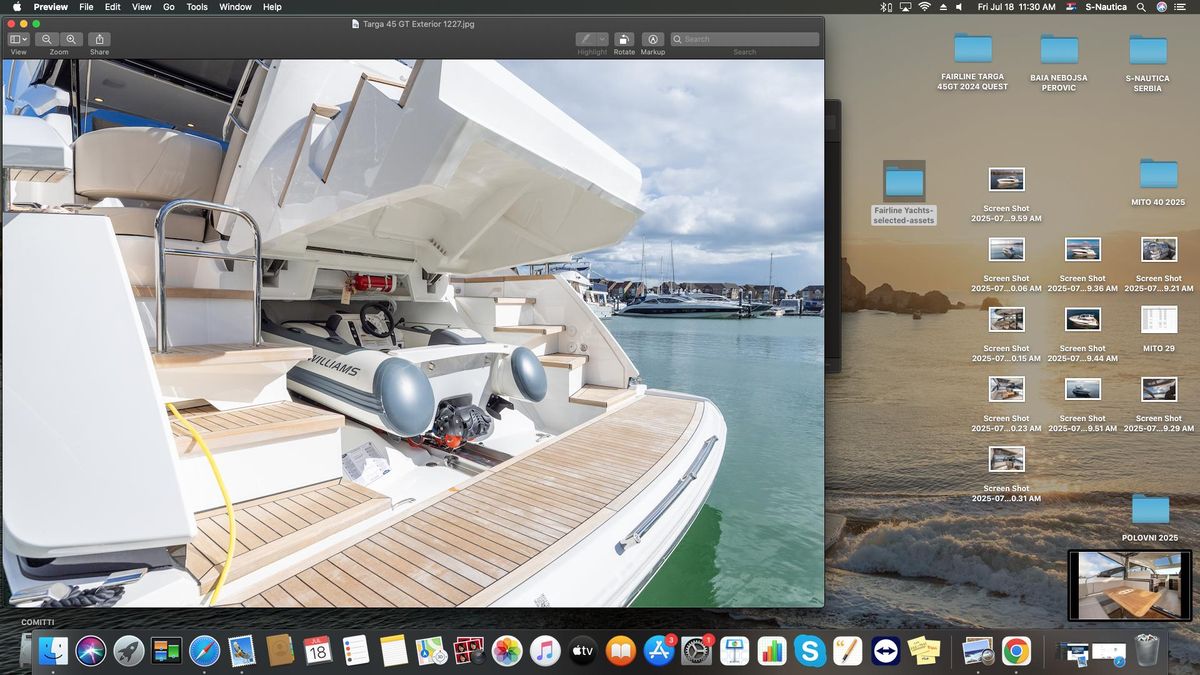Open the Go menu in menu bar
This screenshot has height=675, width=1200.
click(x=169, y=7)
